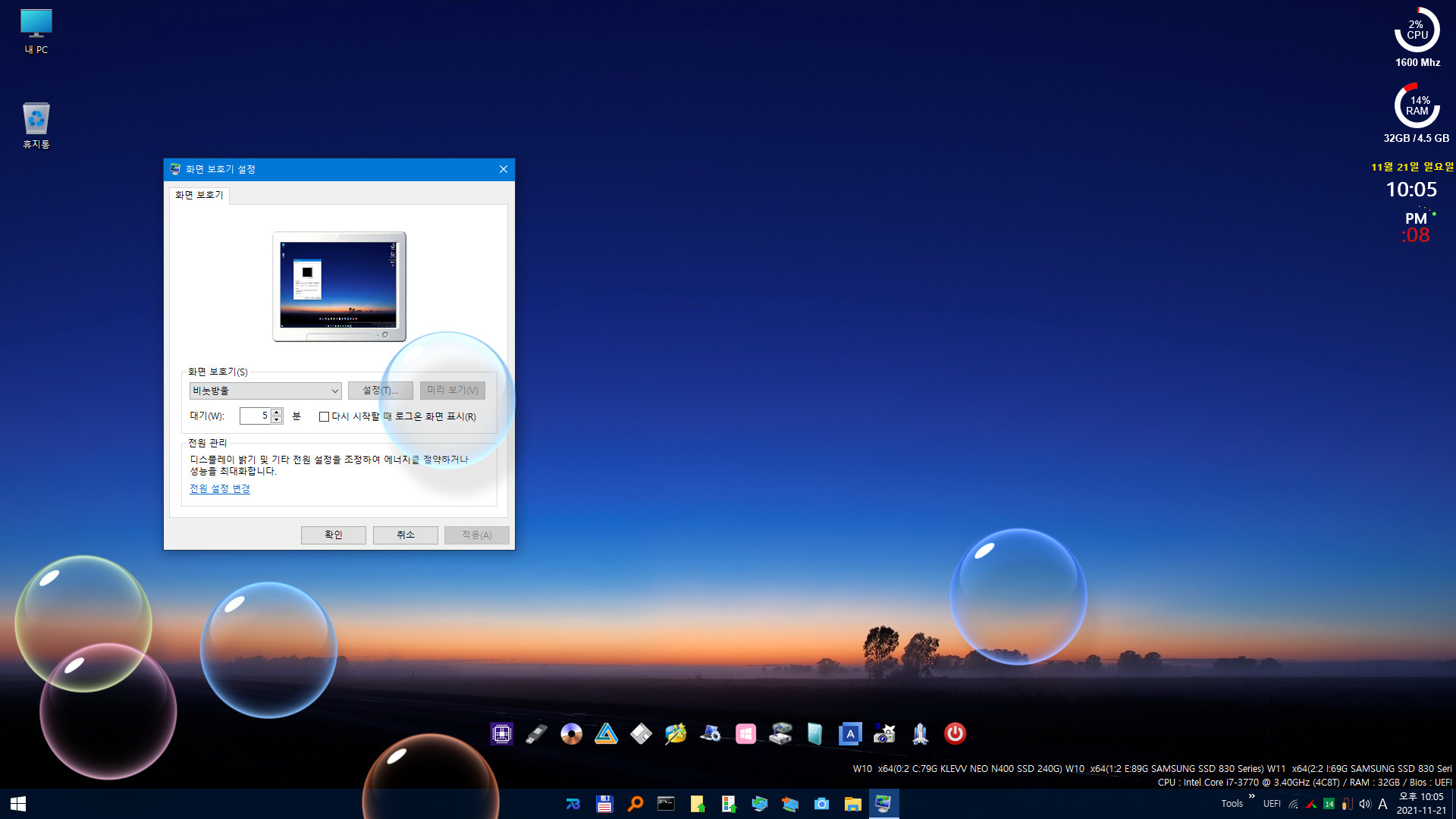Click the CPU usage gauge widget
This screenshot has height=819, width=1456.
pos(1417,30)
